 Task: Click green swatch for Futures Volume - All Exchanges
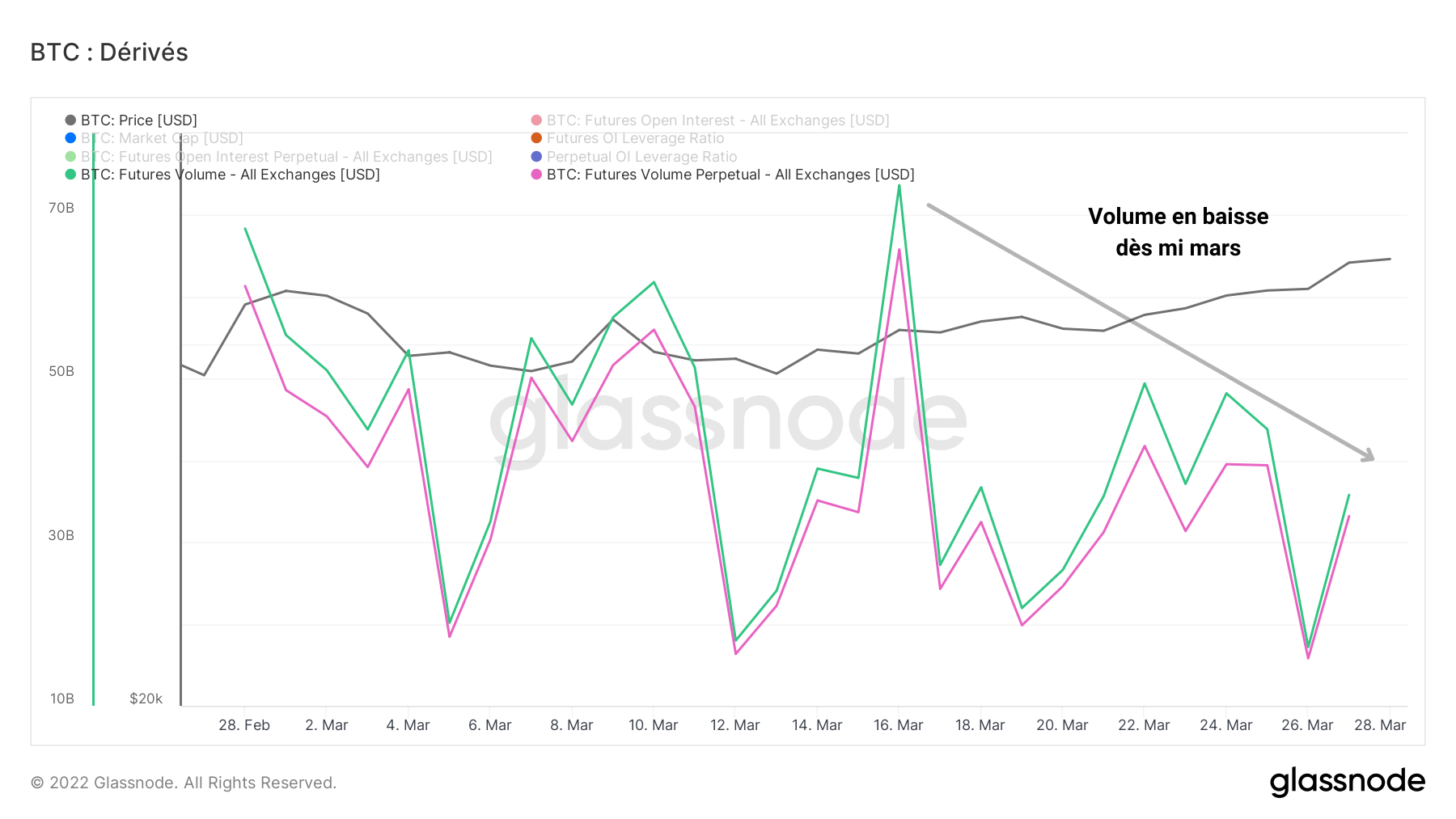pos(70,175)
